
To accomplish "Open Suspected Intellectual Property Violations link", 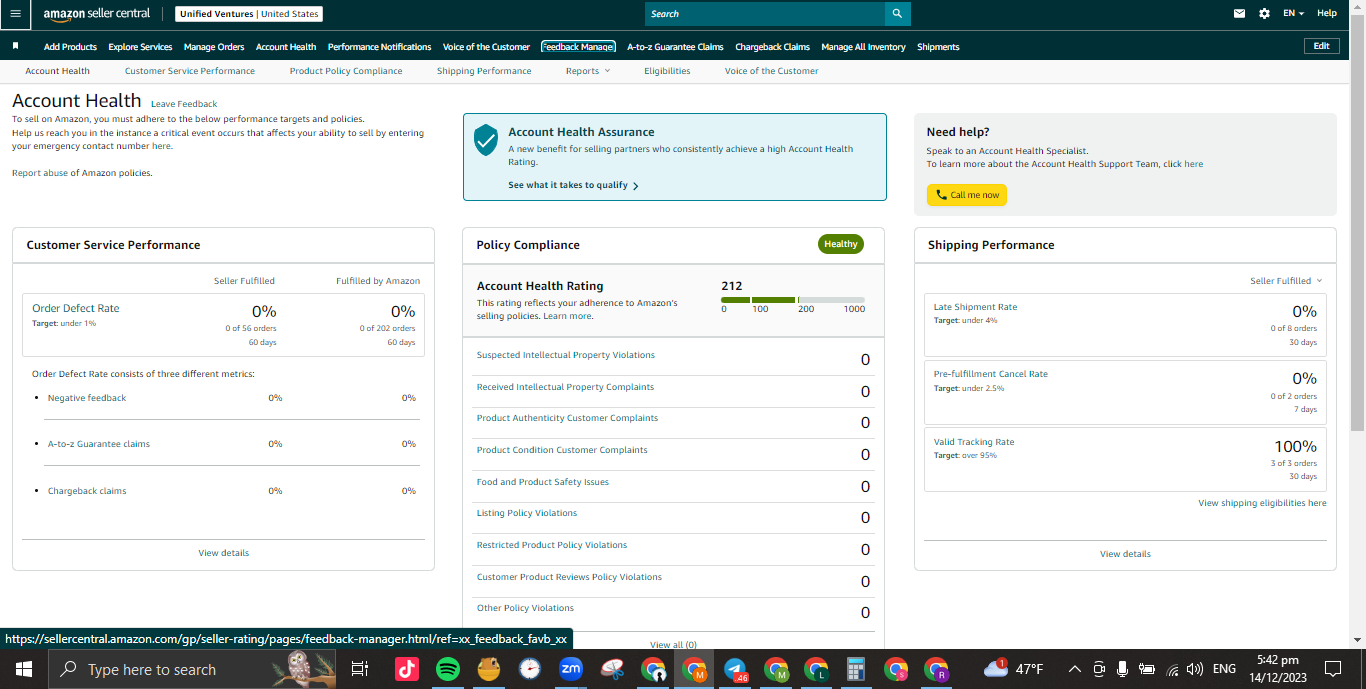I will click(566, 355).
